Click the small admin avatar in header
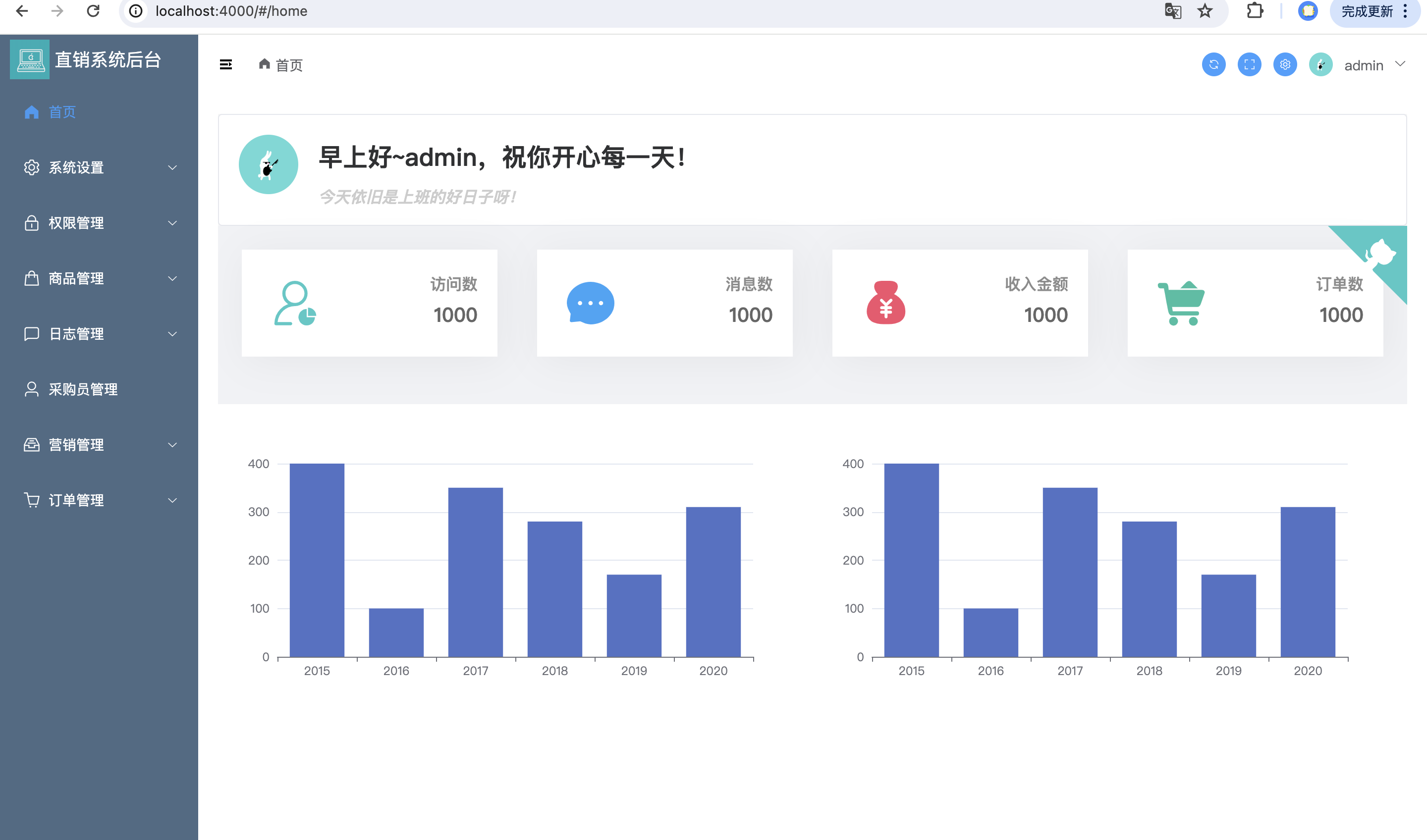 [1320, 64]
